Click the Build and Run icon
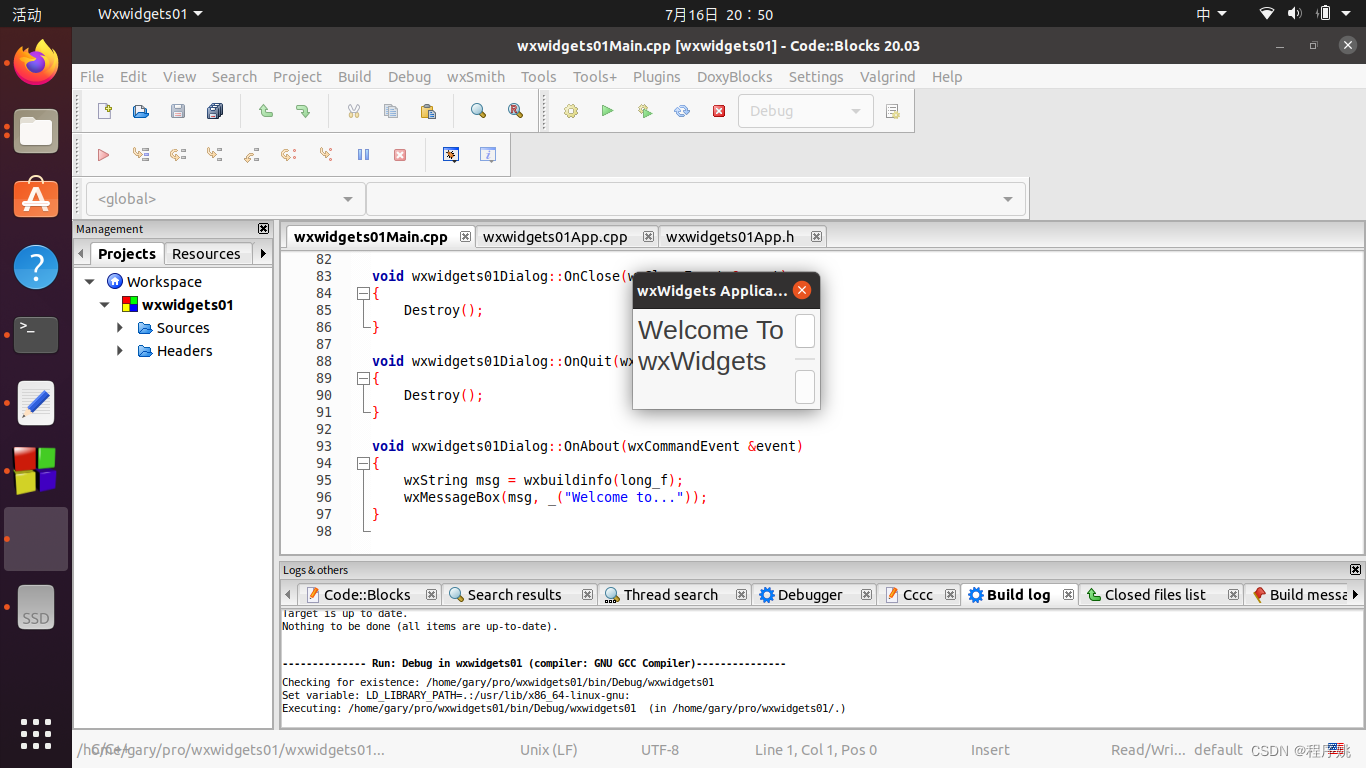 coord(644,110)
